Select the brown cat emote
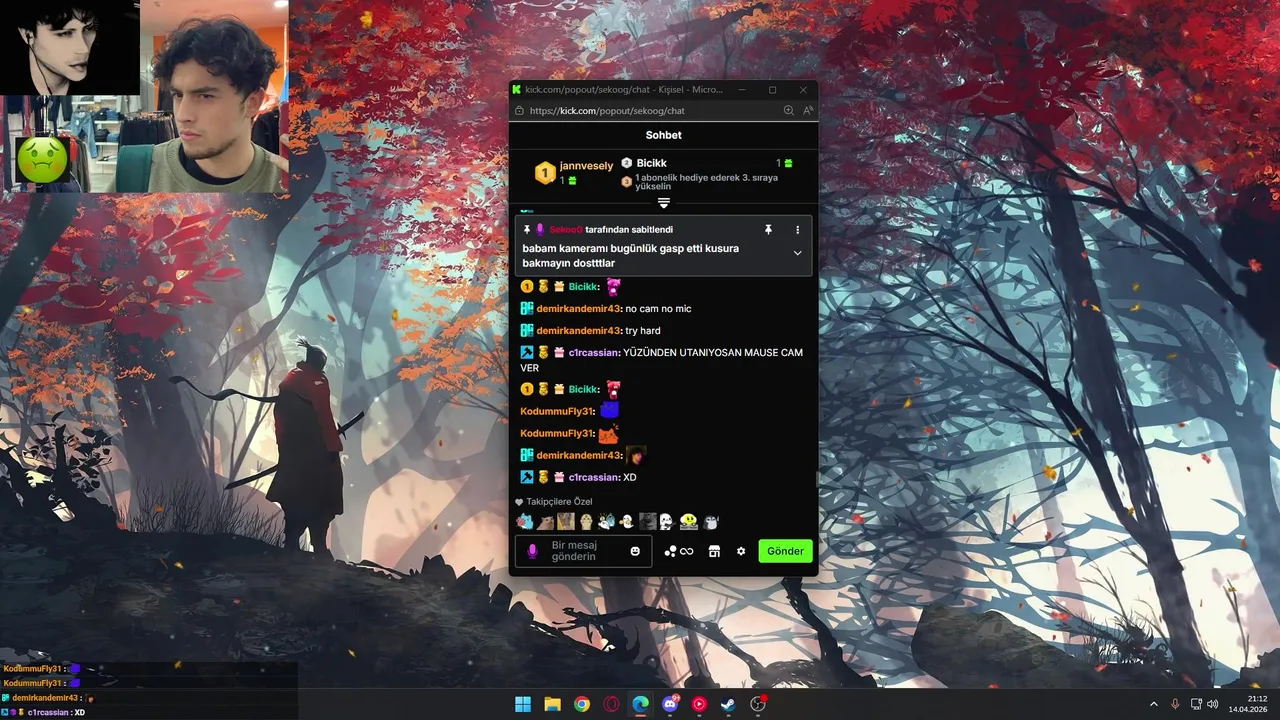 (x=545, y=521)
